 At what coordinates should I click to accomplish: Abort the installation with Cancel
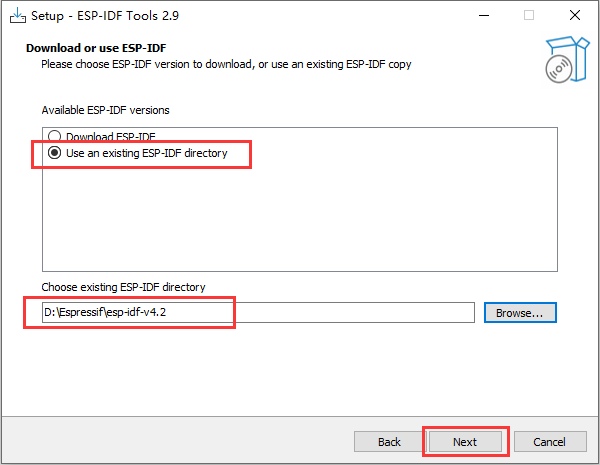point(550,442)
